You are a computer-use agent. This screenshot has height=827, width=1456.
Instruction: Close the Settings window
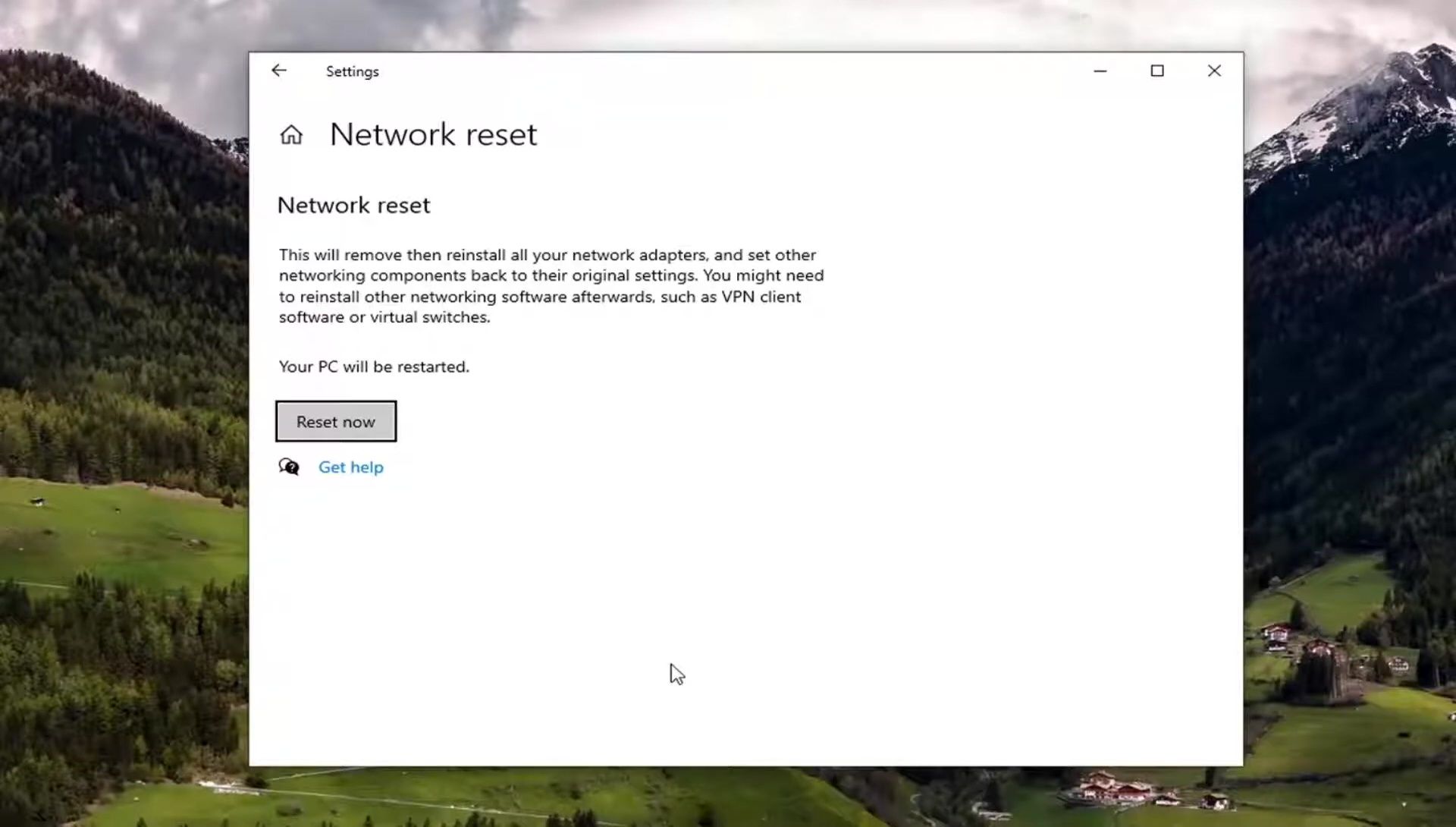1214,71
